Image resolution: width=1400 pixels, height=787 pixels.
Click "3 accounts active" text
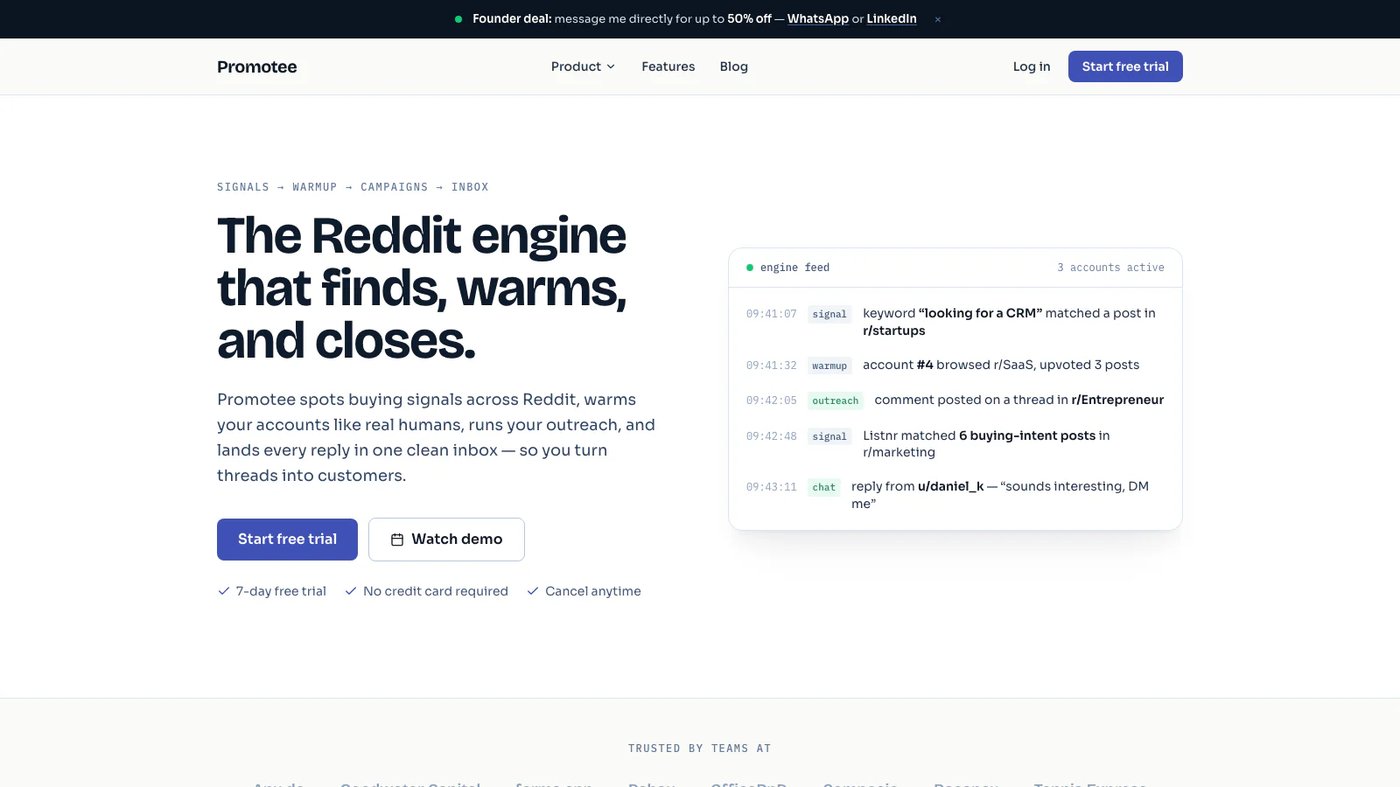1111,268
